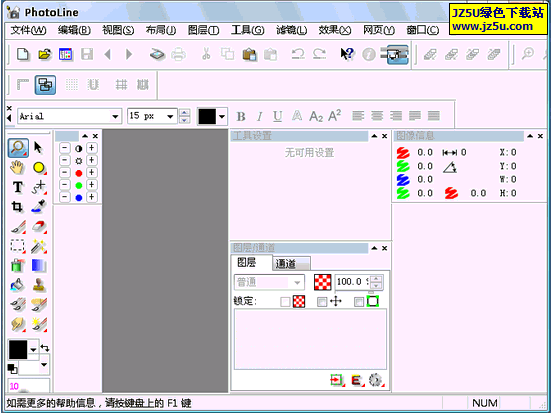Viewport: 551px width, 413px height.
Task: Click the Undo arrow icon
Action: [298, 54]
